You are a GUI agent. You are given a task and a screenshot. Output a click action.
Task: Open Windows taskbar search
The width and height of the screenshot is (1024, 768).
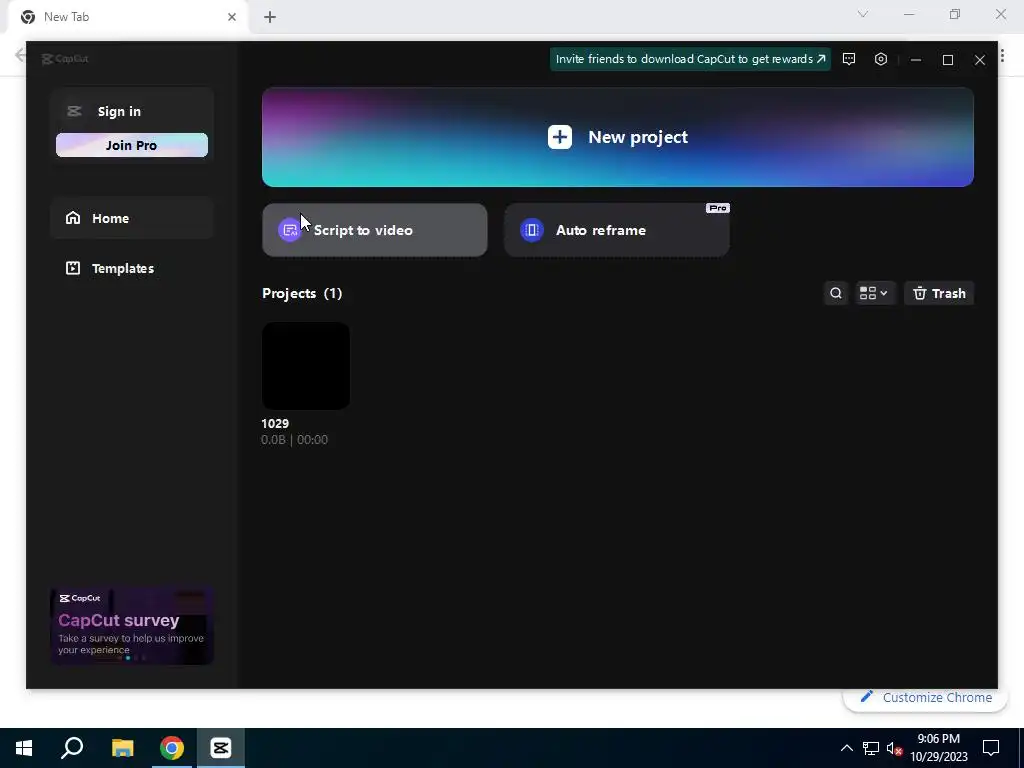pyautogui.click(x=72, y=748)
